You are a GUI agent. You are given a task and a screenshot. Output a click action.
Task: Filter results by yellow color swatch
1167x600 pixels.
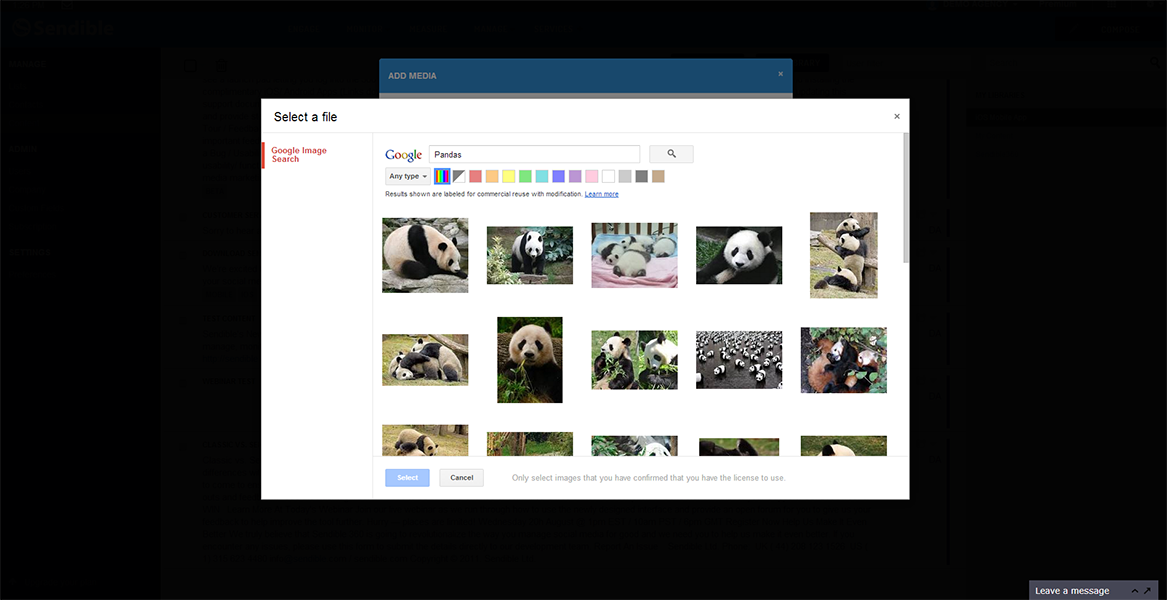[x=509, y=176]
